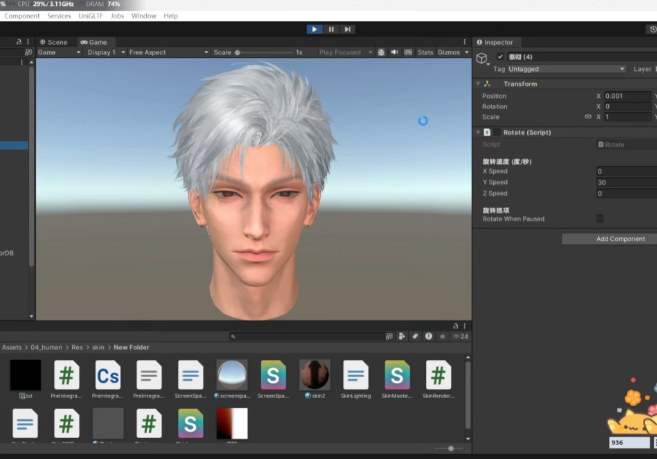Click the Pause button in the toolbar
Image resolution: width=657 pixels, height=459 pixels.
(x=331, y=30)
